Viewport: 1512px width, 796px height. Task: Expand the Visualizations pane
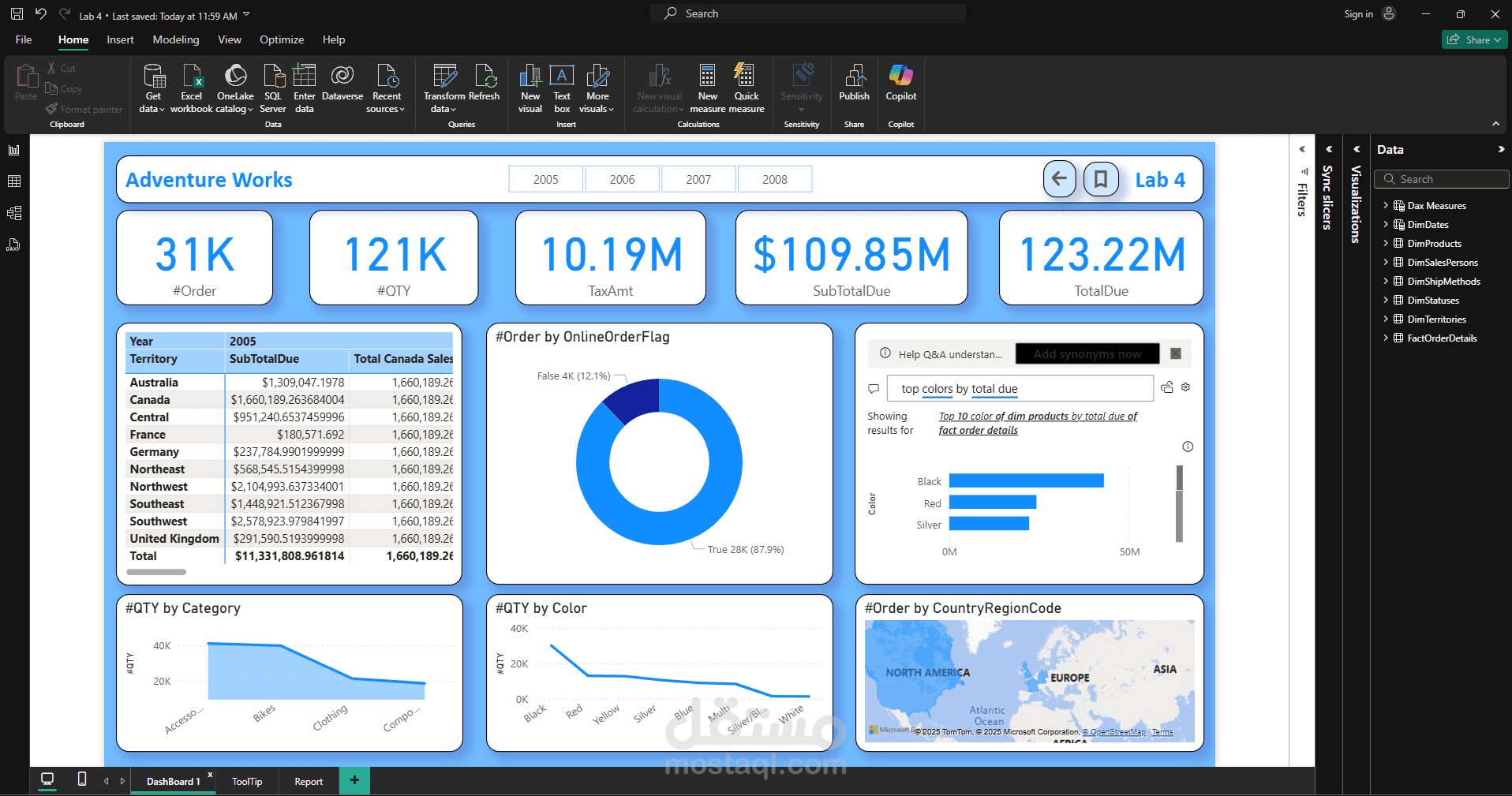pyautogui.click(x=1357, y=149)
